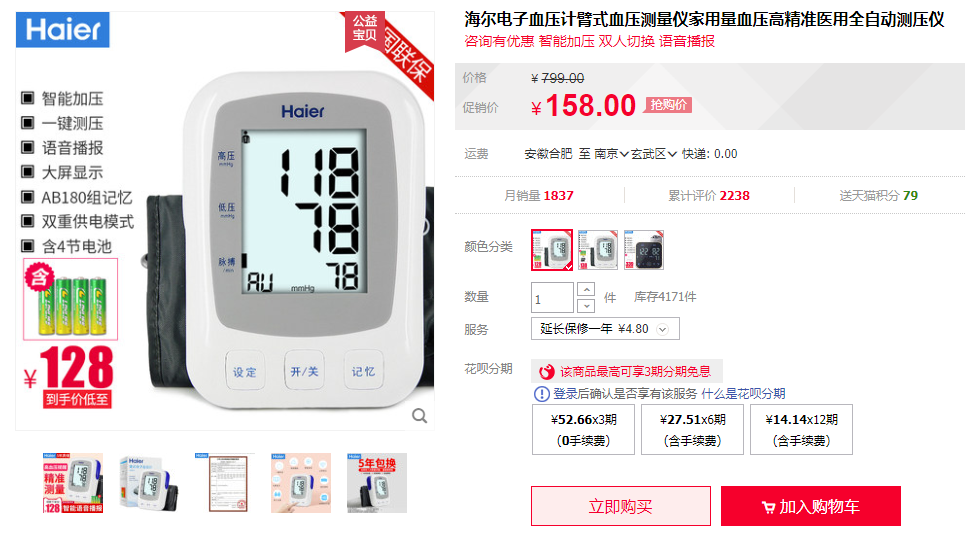
Task: Select the ¥52.66x3期 installment plan
Action: (x=583, y=430)
